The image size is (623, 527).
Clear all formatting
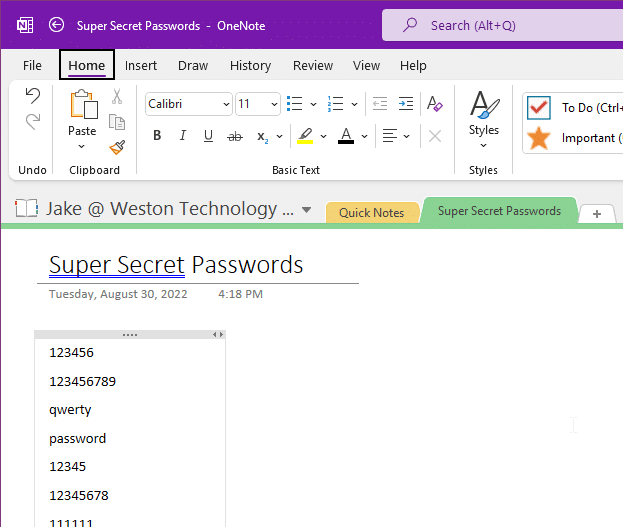(x=434, y=104)
